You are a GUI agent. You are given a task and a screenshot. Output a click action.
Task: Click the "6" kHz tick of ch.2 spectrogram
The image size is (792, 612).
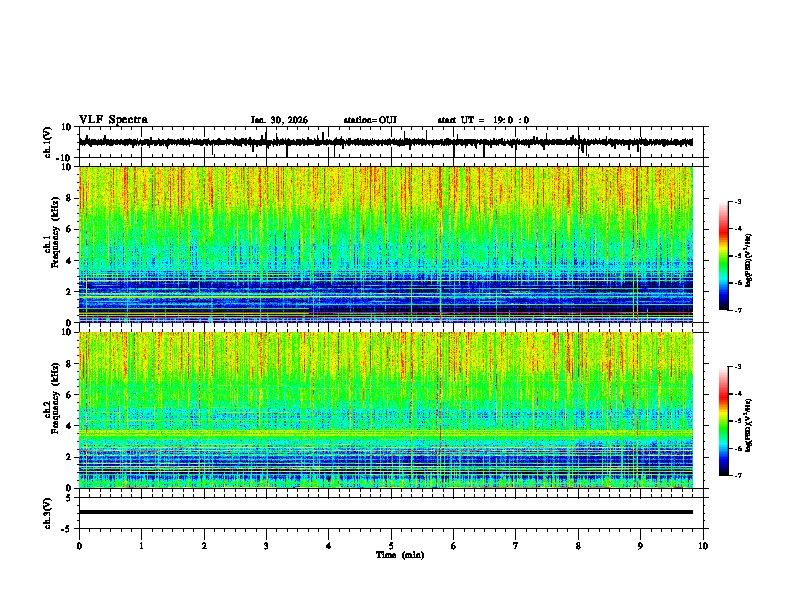69,395
